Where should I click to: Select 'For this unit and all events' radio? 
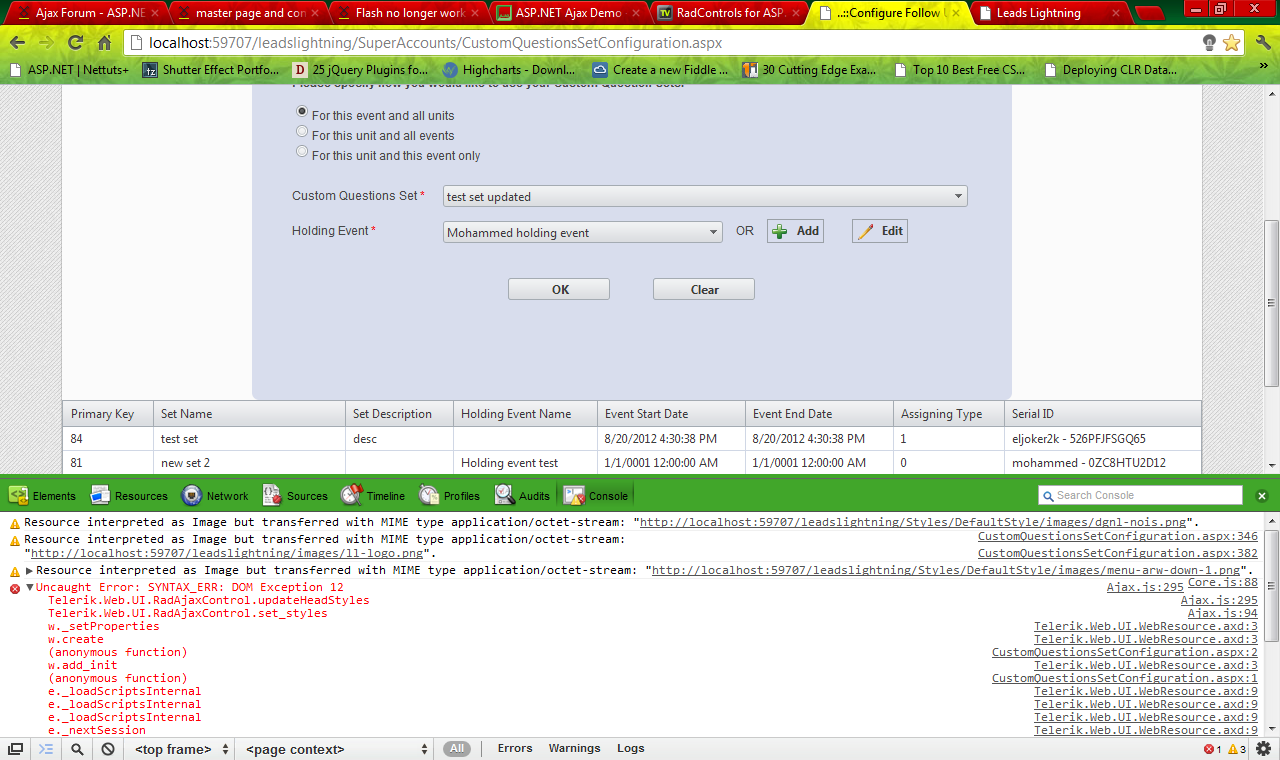coord(302,131)
